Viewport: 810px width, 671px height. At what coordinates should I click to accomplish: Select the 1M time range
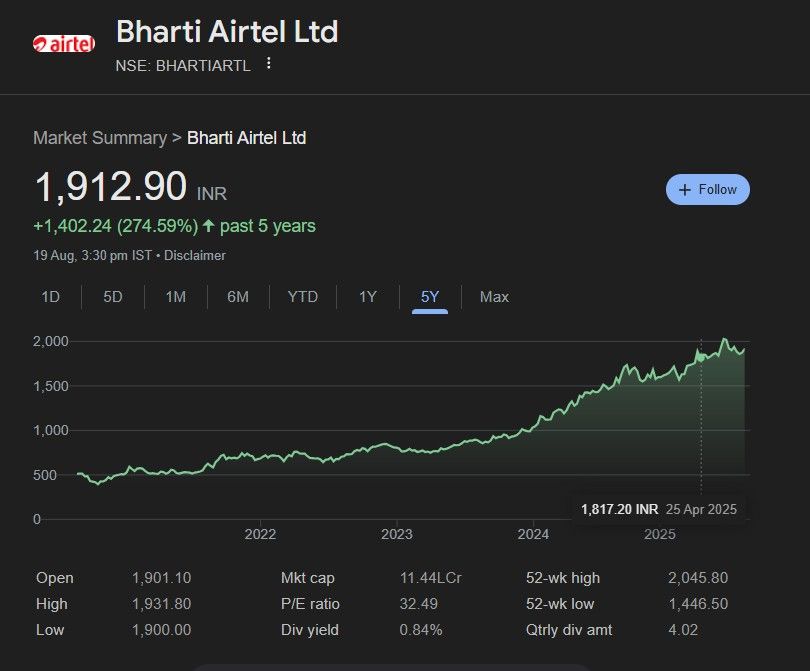click(x=175, y=297)
